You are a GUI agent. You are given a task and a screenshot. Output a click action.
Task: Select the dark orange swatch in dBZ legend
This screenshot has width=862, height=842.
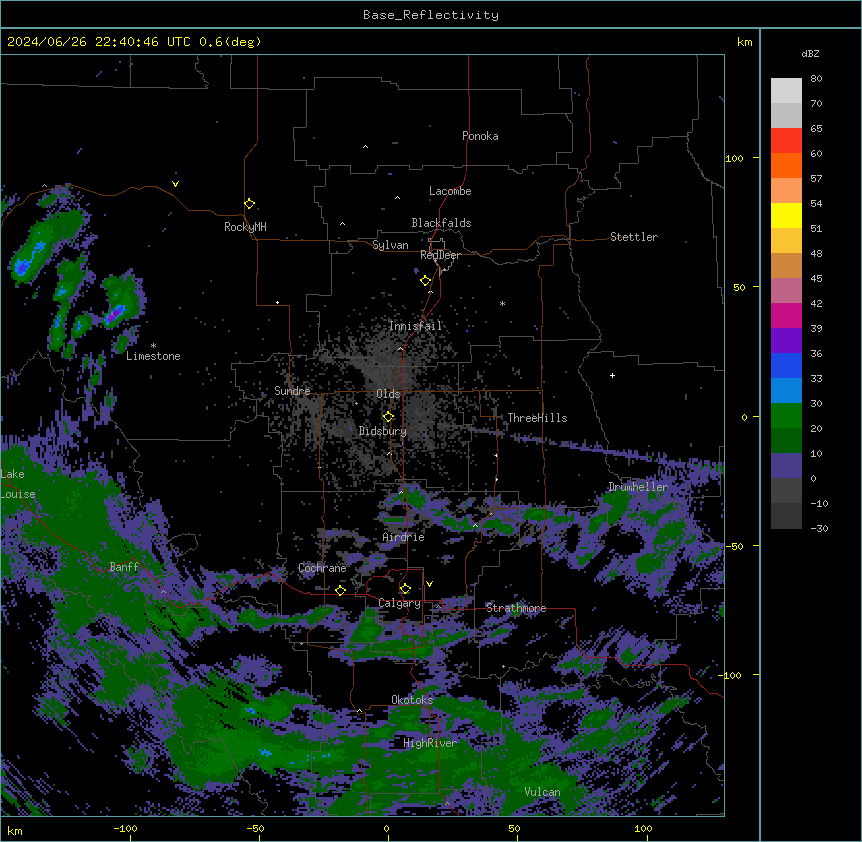coord(786,165)
